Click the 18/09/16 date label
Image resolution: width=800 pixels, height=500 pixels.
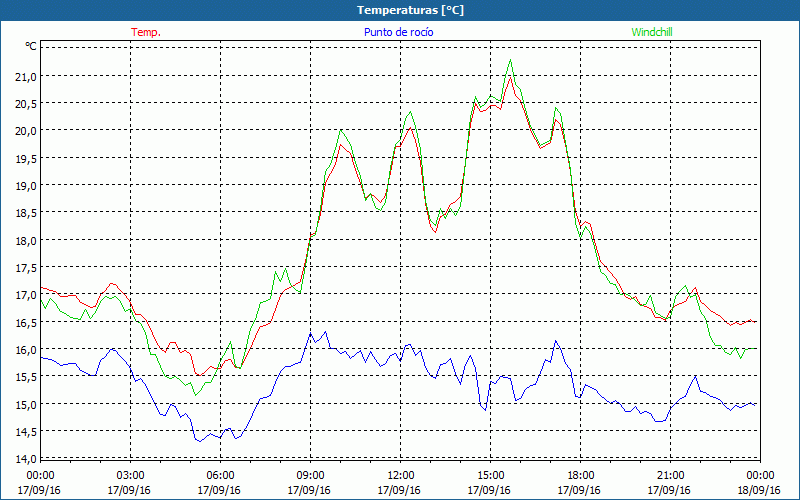(759, 490)
